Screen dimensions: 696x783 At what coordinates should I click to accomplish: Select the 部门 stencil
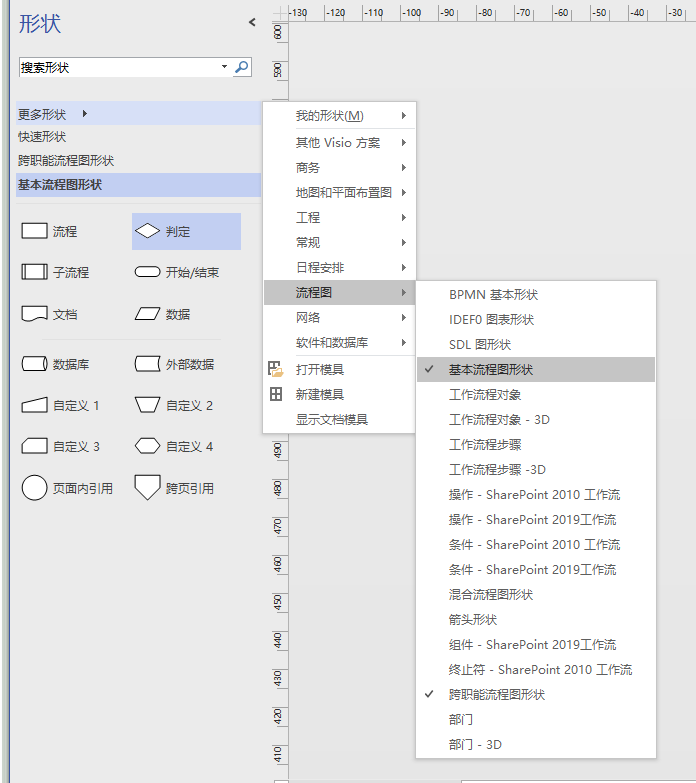[x=536, y=719]
